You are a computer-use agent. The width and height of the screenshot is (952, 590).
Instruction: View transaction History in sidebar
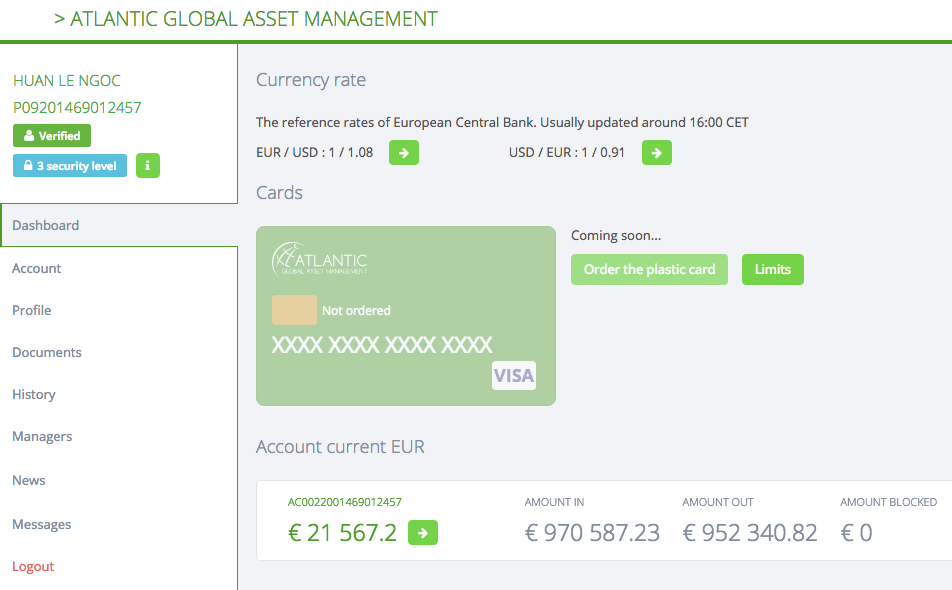34,395
